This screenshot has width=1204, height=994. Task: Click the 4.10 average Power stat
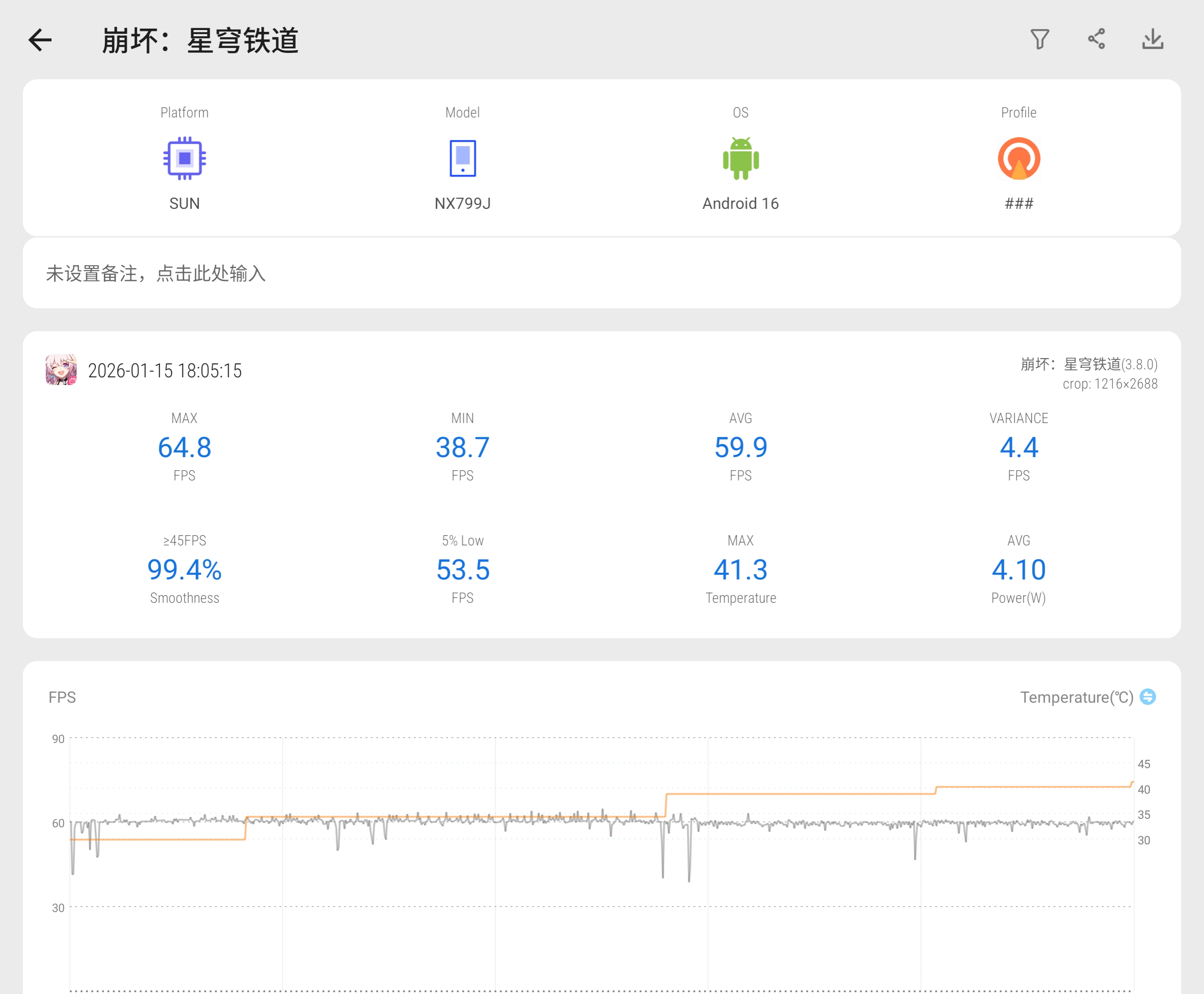pyautogui.click(x=1018, y=570)
